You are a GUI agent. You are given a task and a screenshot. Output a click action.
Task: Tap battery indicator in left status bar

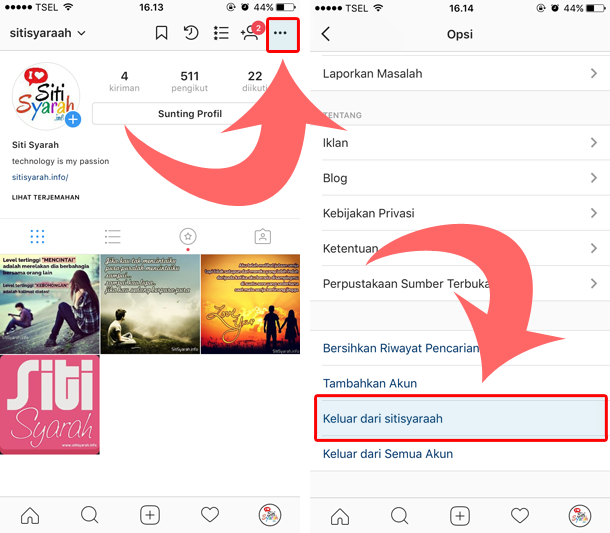pyautogui.click(x=286, y=7)
